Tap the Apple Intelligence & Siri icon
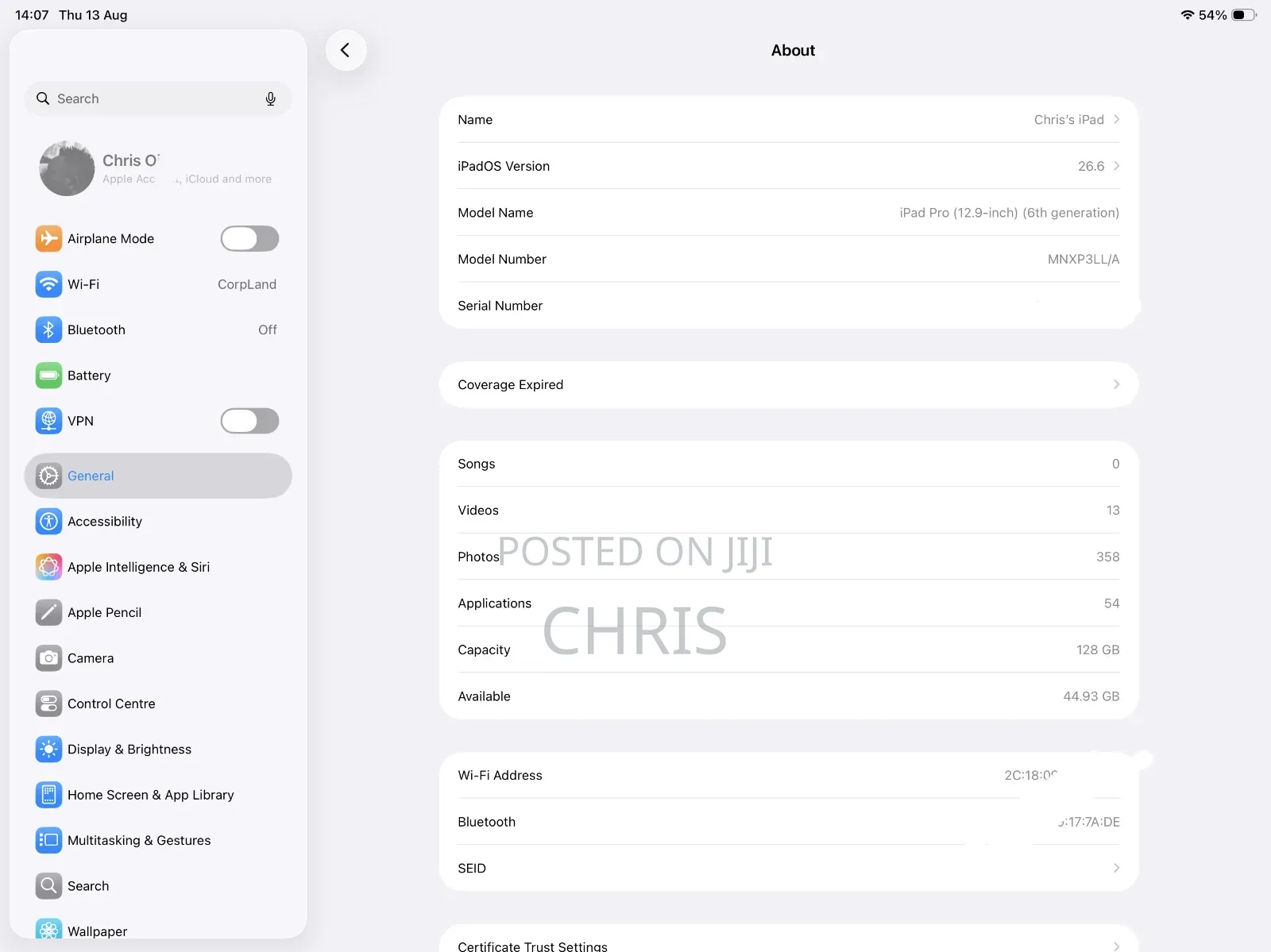The height and width of the screenshot is (952, 1271). pos(48,567)
